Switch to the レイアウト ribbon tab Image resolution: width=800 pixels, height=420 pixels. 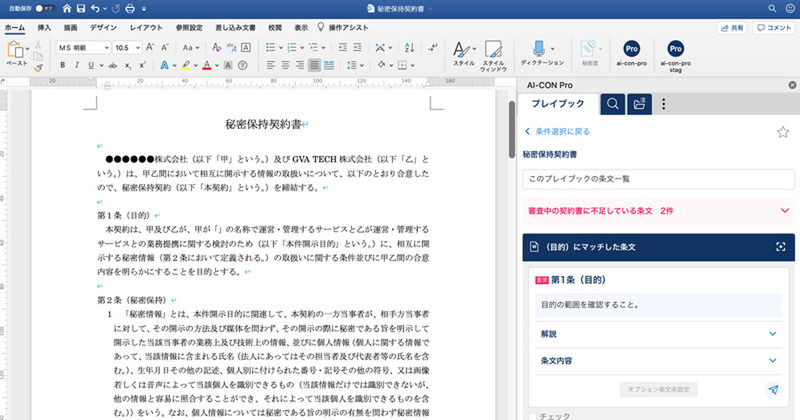pos(146,28)
